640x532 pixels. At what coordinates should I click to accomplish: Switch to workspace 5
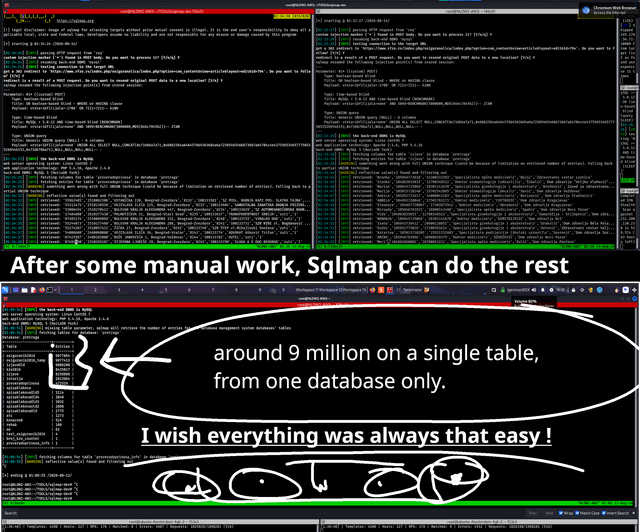click(x=166, y=290)
